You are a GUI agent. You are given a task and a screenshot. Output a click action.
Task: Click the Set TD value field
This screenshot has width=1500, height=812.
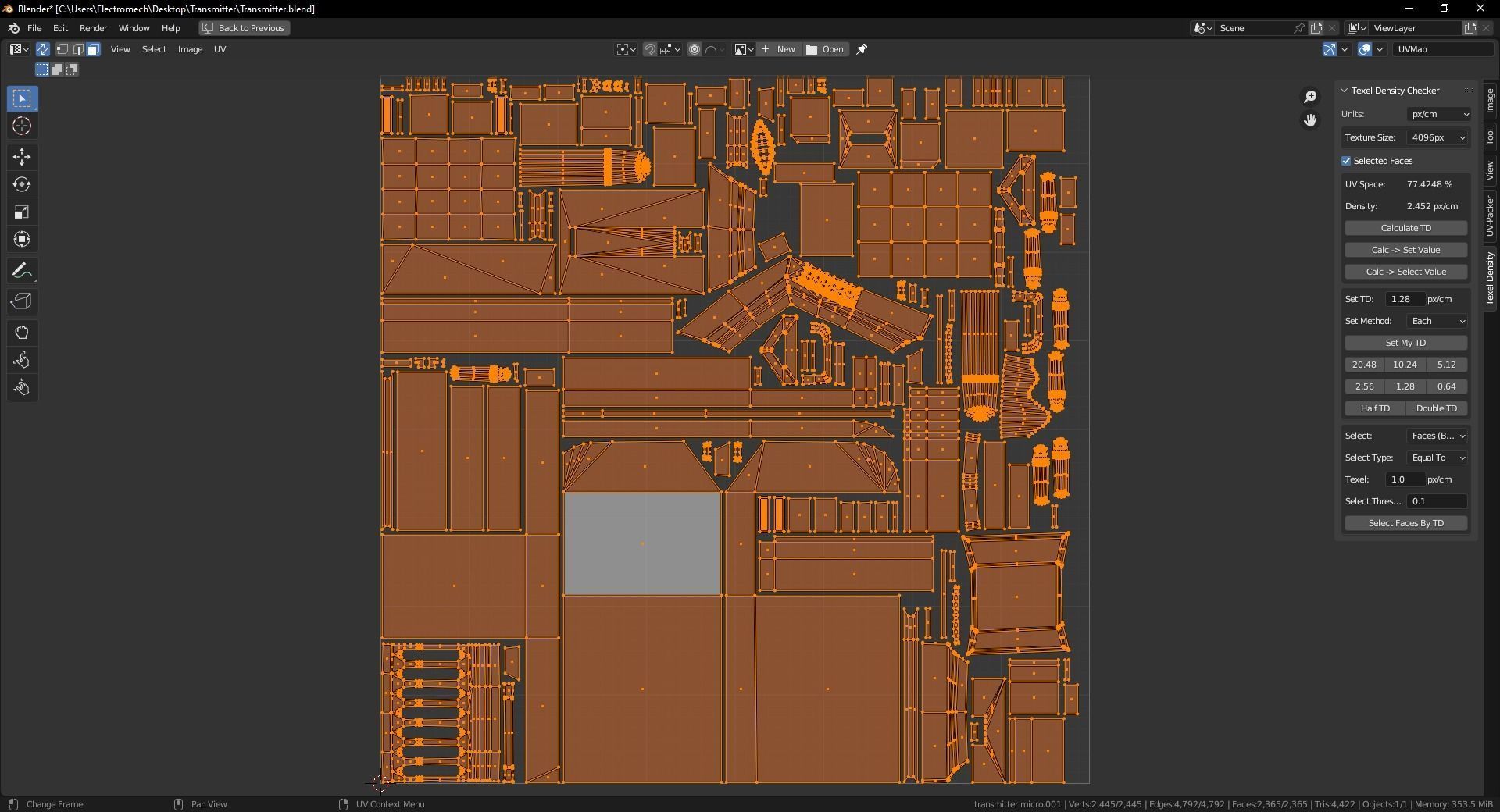(x=1404, y=299)
